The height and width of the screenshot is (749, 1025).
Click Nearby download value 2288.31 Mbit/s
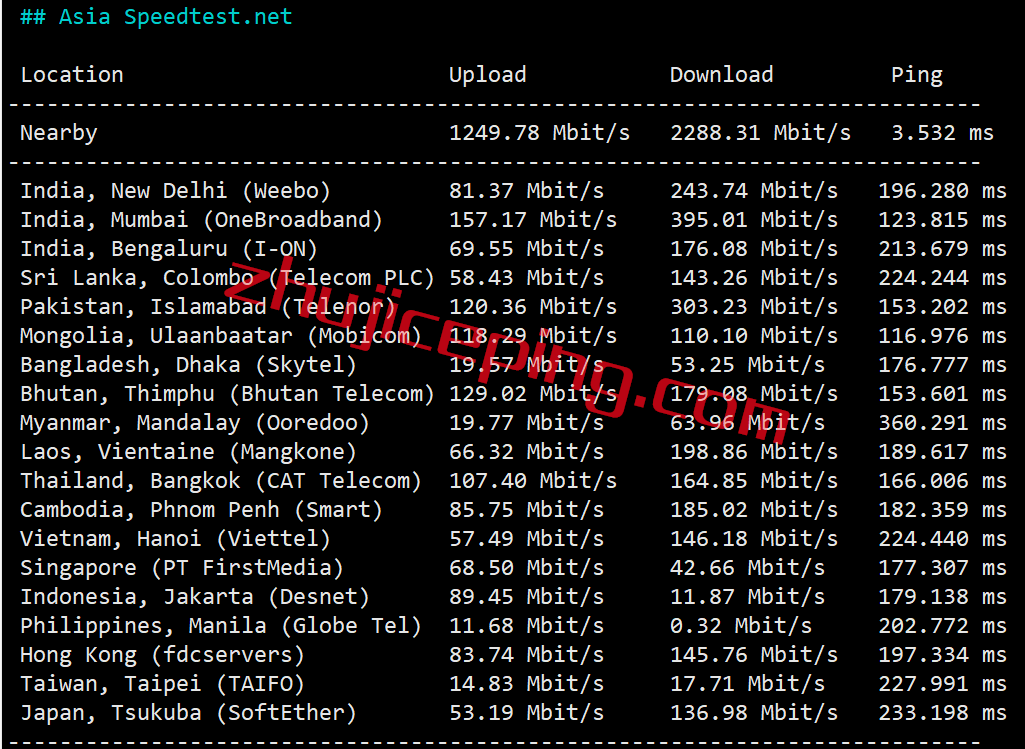(x=760, y=133)
